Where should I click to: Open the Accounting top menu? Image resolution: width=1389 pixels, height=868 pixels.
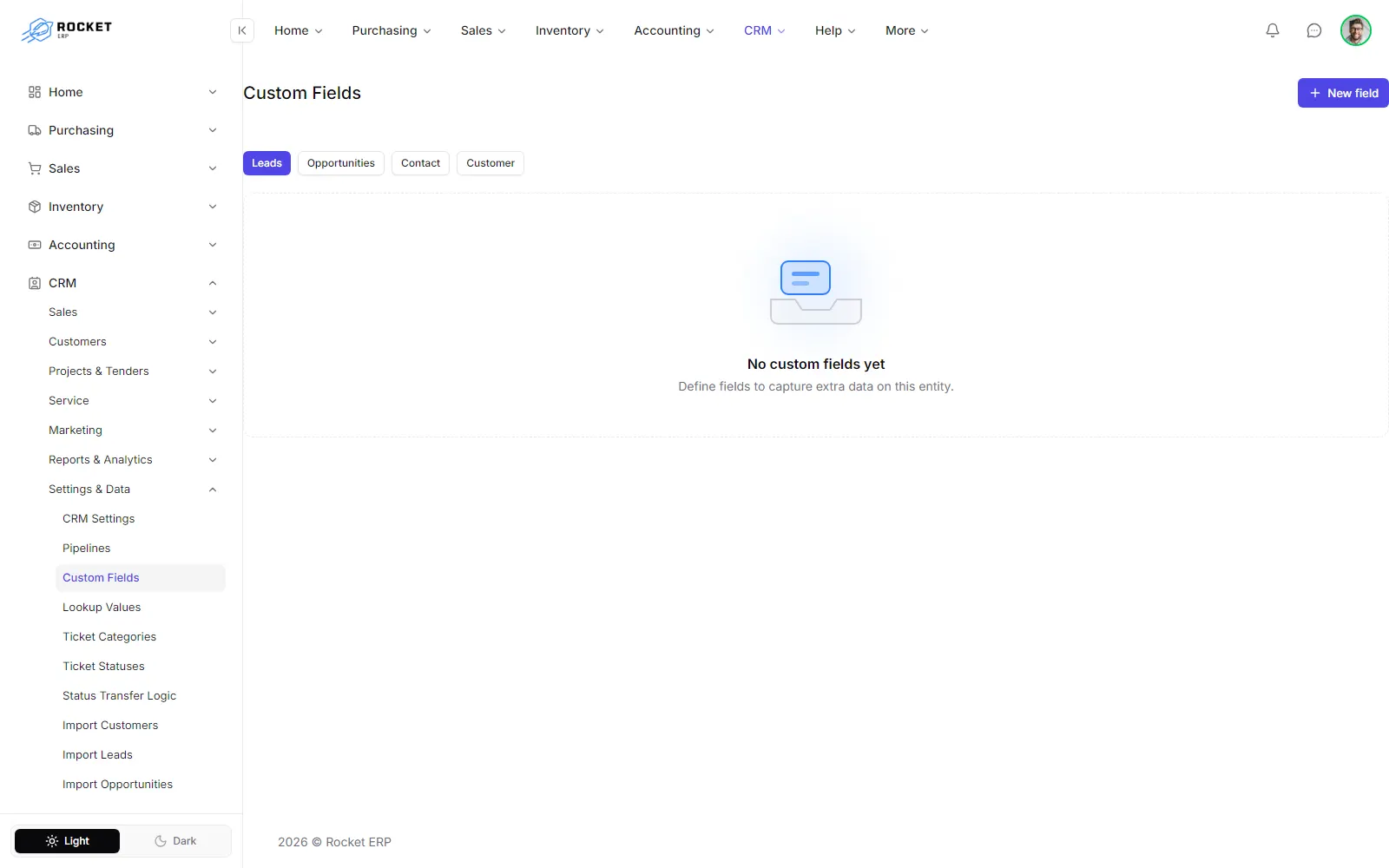674,30
